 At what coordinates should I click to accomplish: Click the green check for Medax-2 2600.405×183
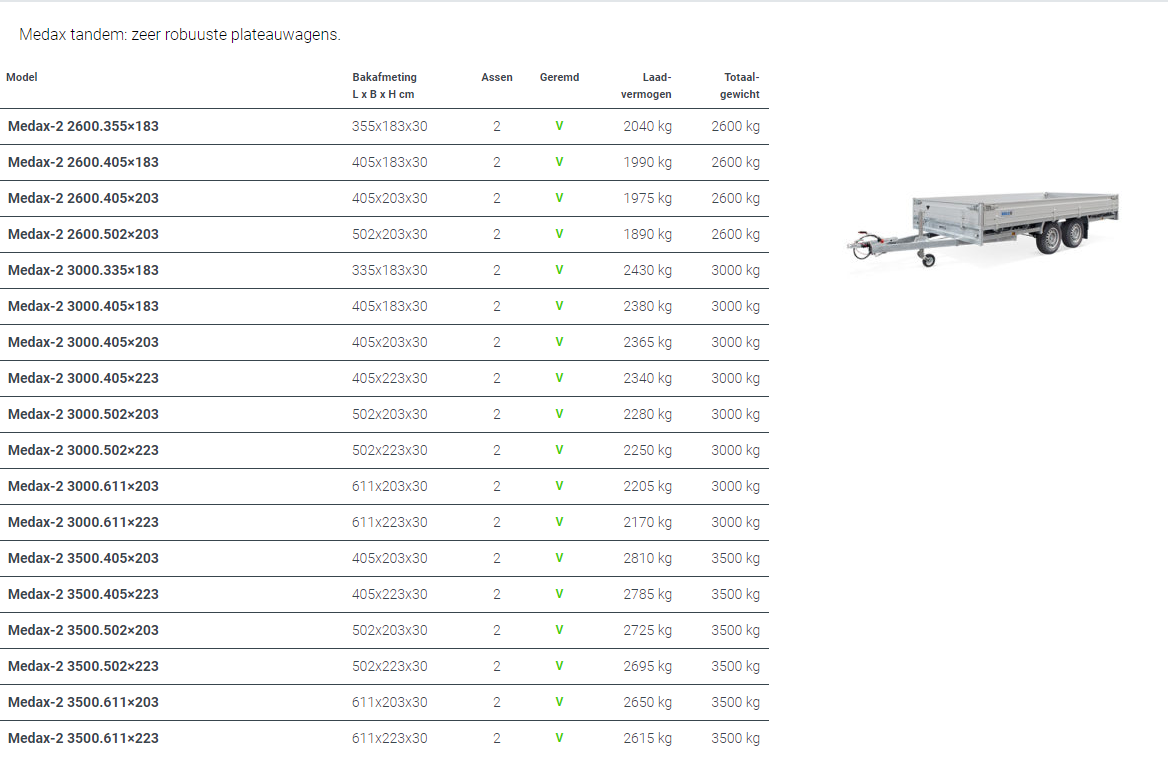[559, 162]
